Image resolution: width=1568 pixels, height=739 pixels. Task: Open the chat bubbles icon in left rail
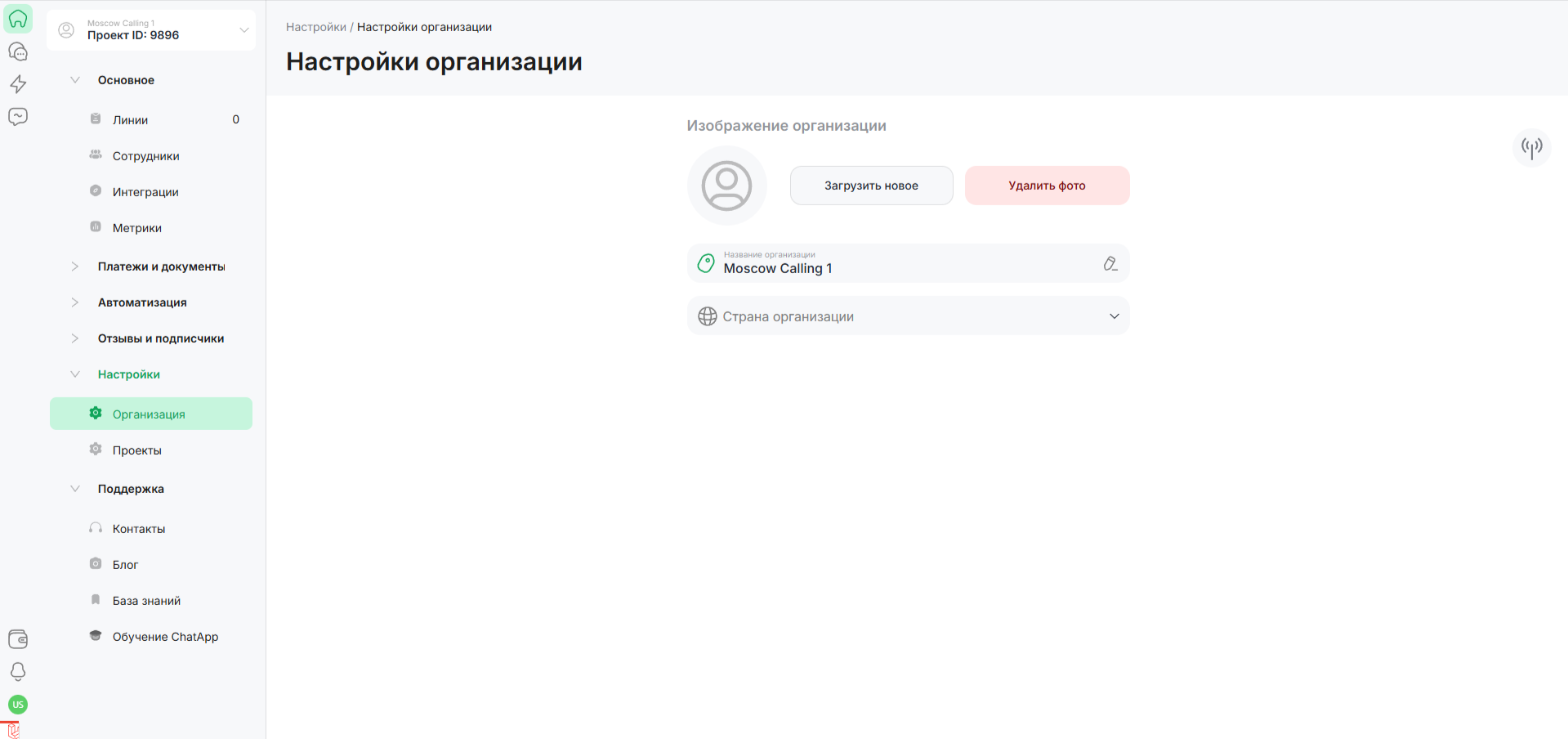(x=18, y=52)
